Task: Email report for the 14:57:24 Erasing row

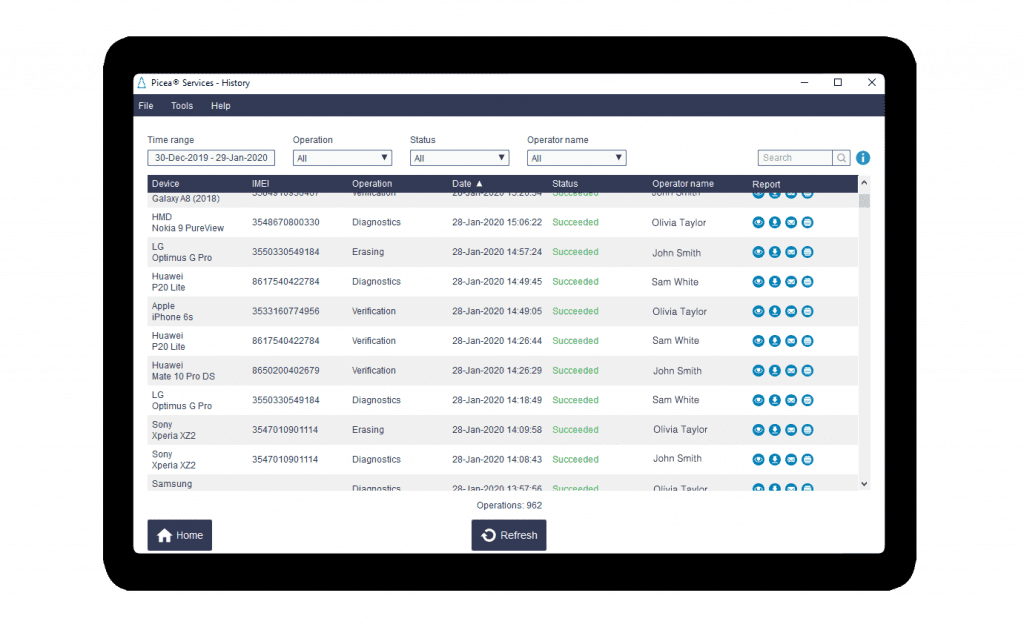Action: pos(791,252)
